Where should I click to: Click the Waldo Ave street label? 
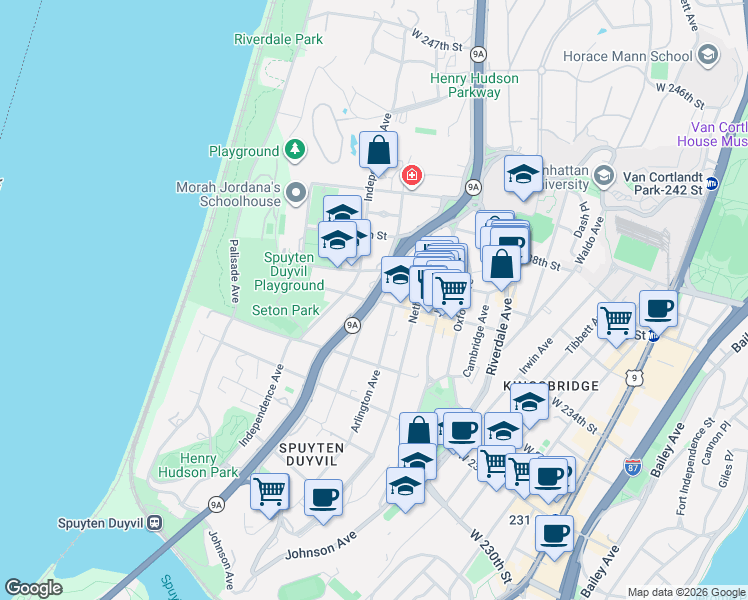click(x=590, y=240)
